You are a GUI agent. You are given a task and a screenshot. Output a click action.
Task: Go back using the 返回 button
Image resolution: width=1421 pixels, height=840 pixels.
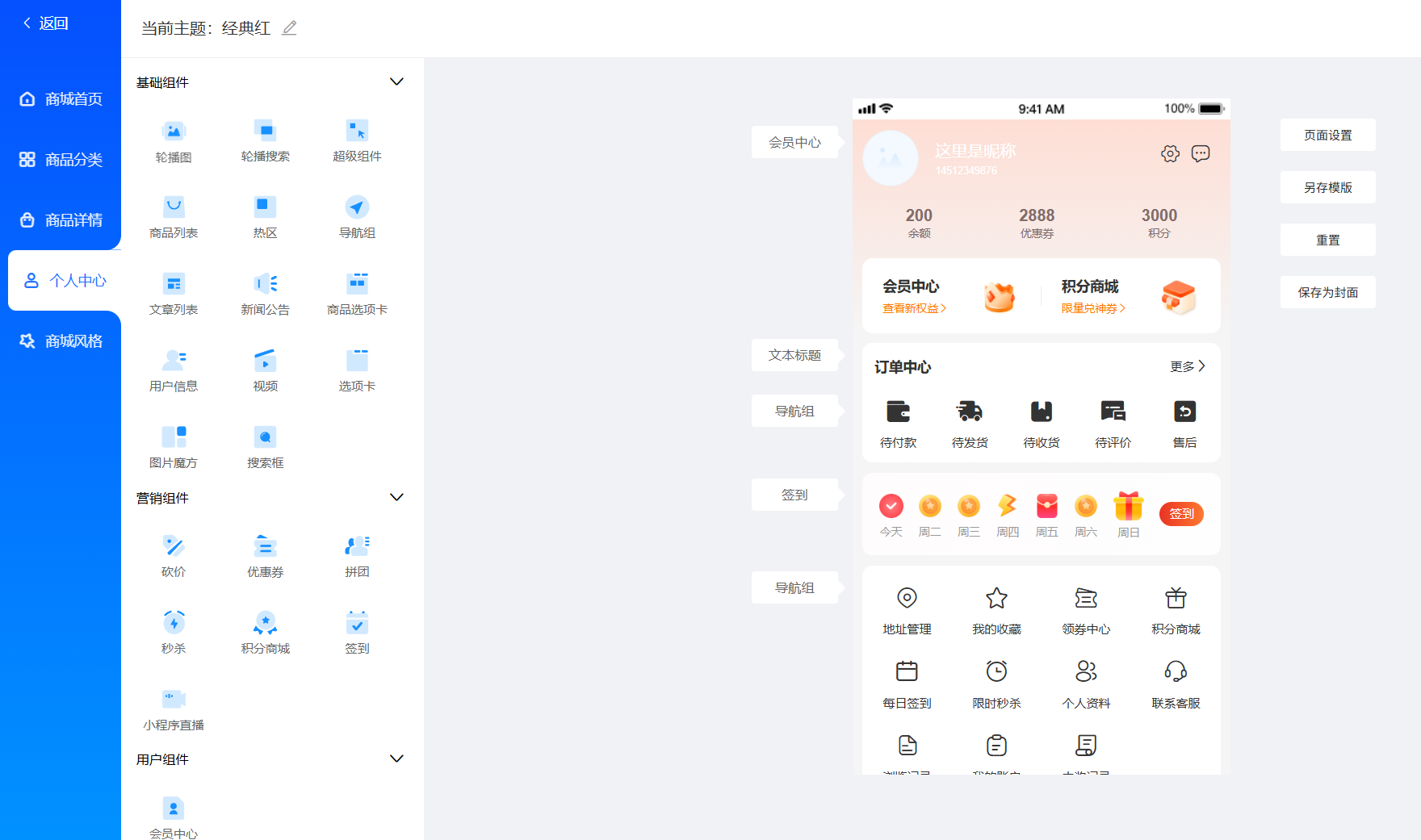[x=46, y=23]
